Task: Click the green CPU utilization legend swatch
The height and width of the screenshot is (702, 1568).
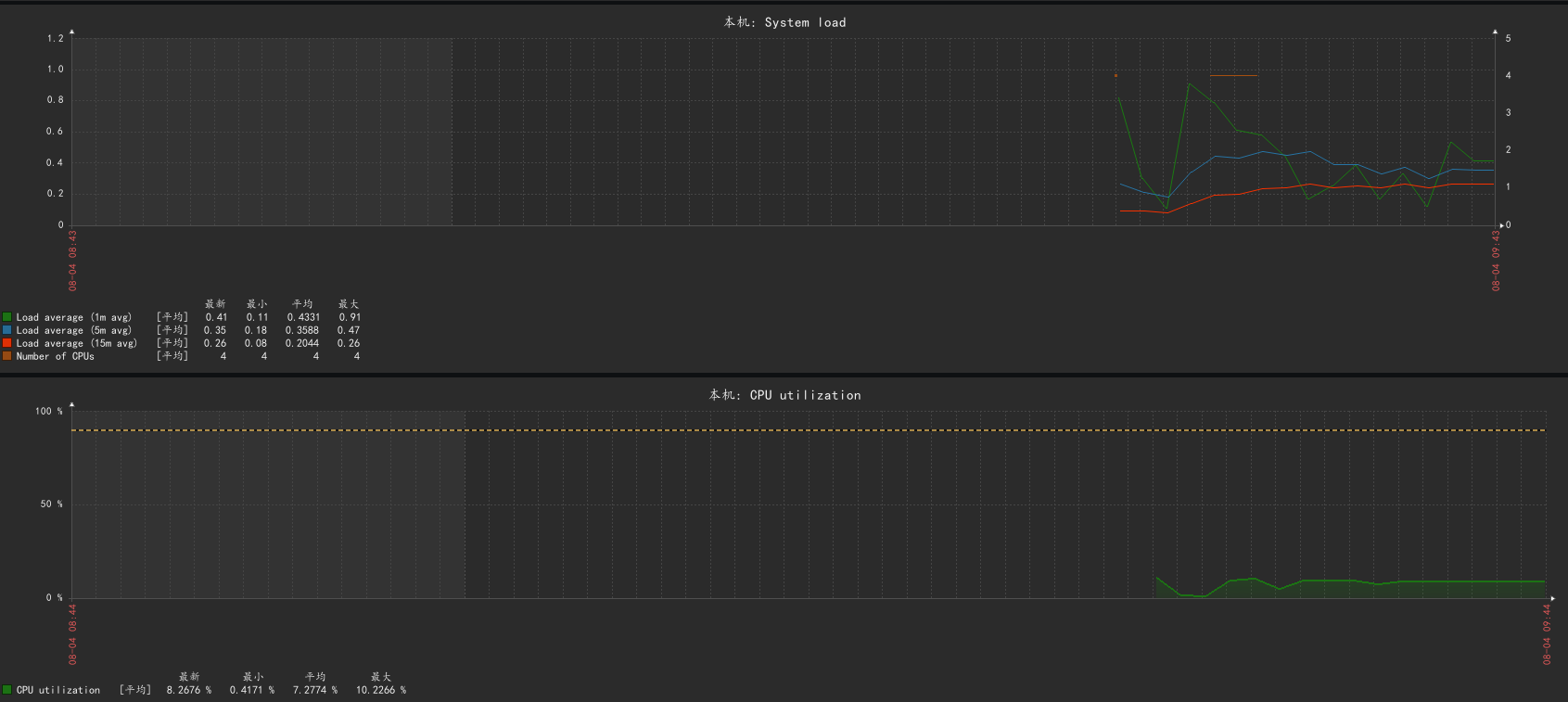Action: 6,690
